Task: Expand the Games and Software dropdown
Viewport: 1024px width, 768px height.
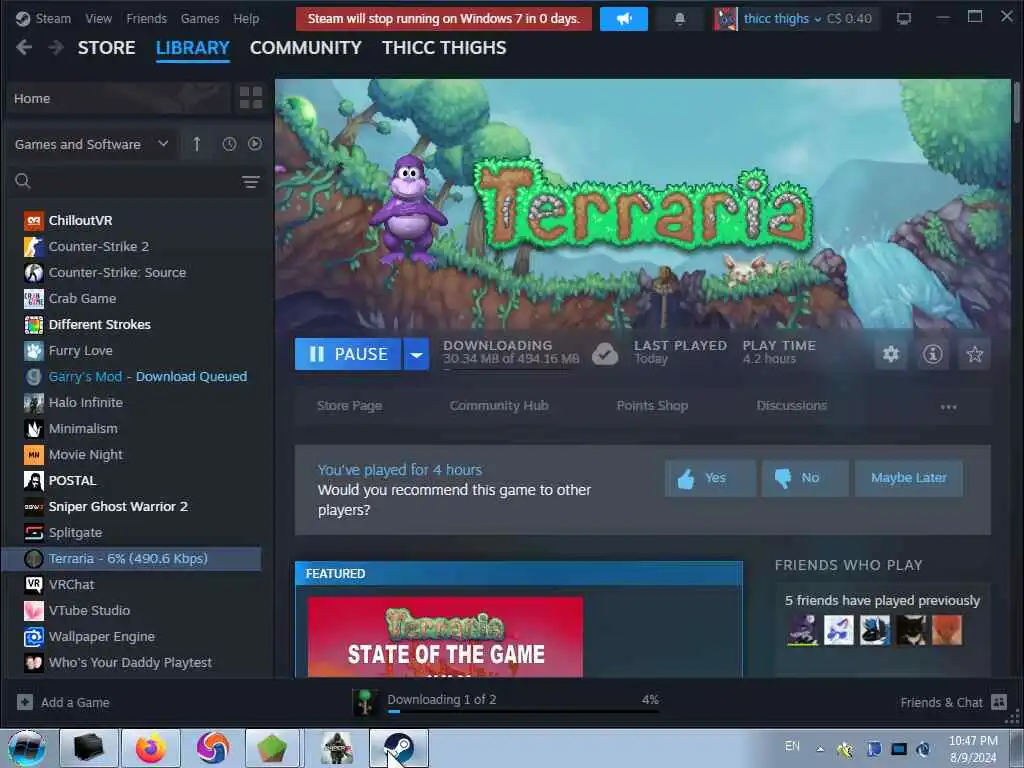Action: 91,144
